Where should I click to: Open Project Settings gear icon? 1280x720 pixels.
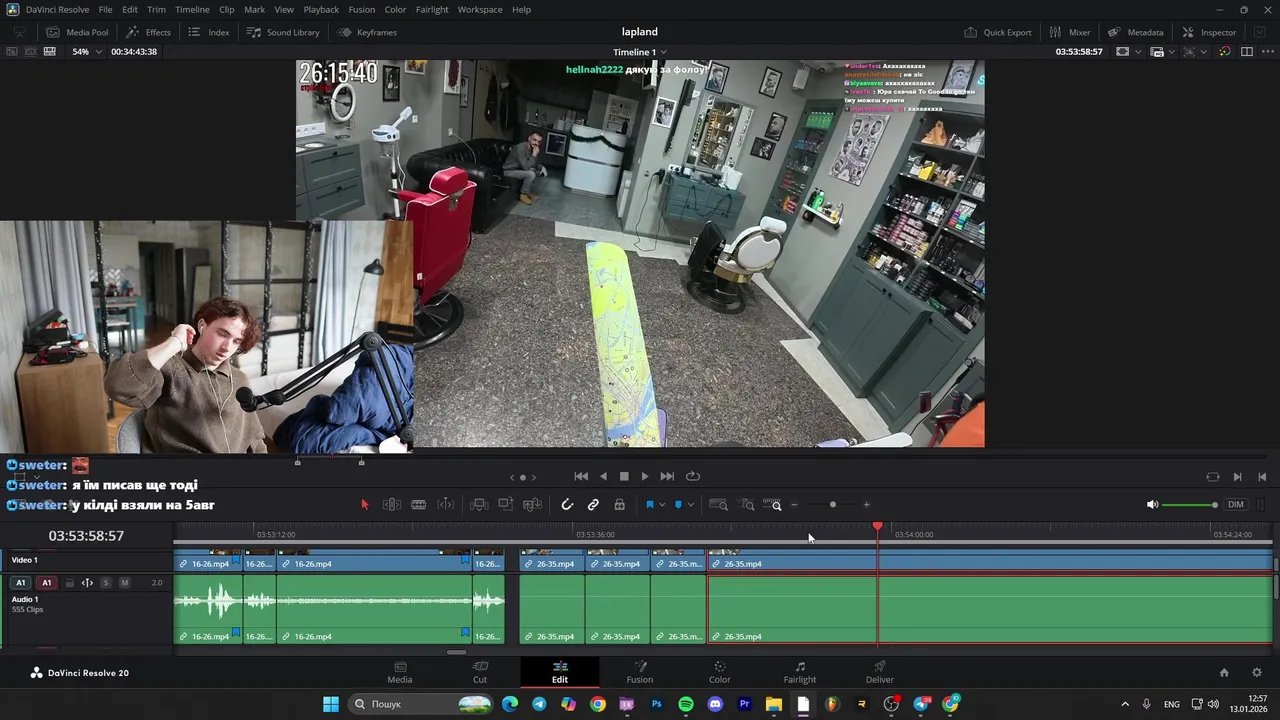coord(1257,673)
